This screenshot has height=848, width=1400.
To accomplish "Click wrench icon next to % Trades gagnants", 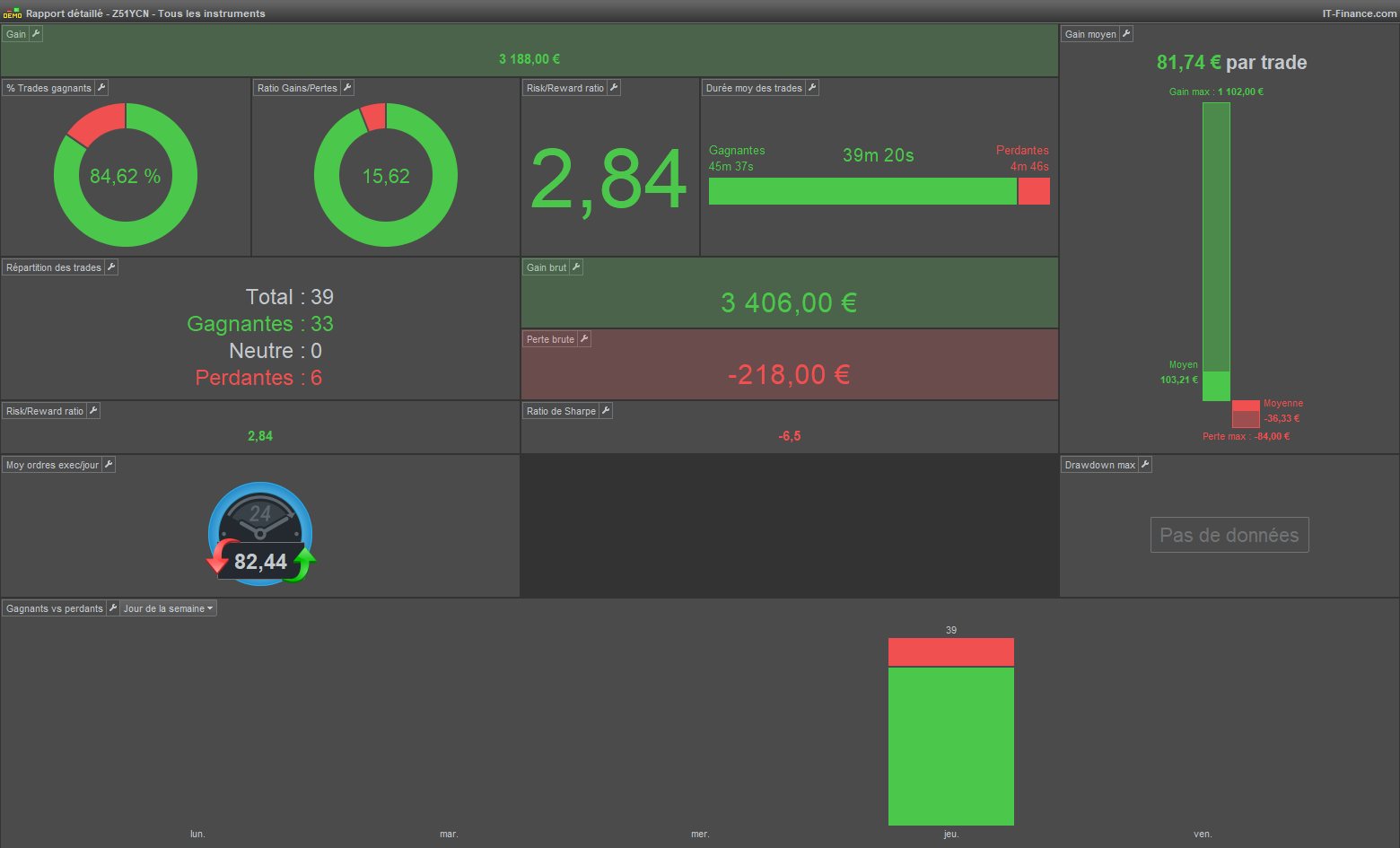I will 101,88.
